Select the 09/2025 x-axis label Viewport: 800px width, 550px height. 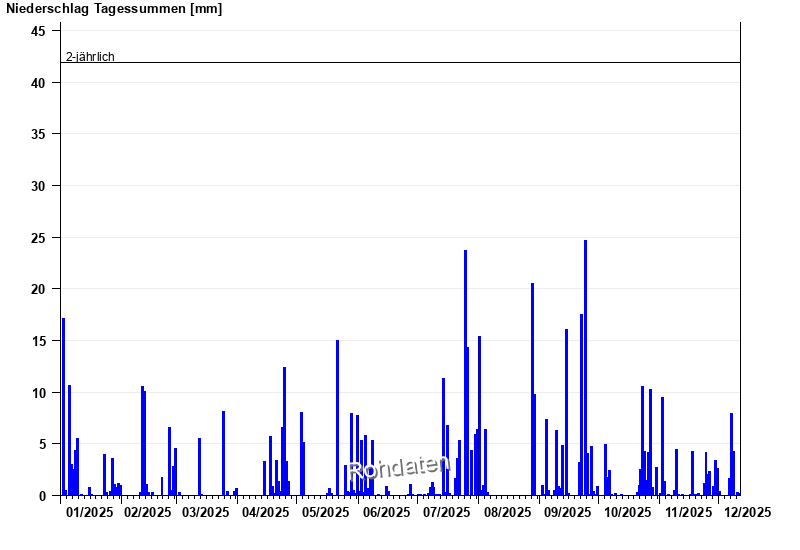tap(566, 512)
